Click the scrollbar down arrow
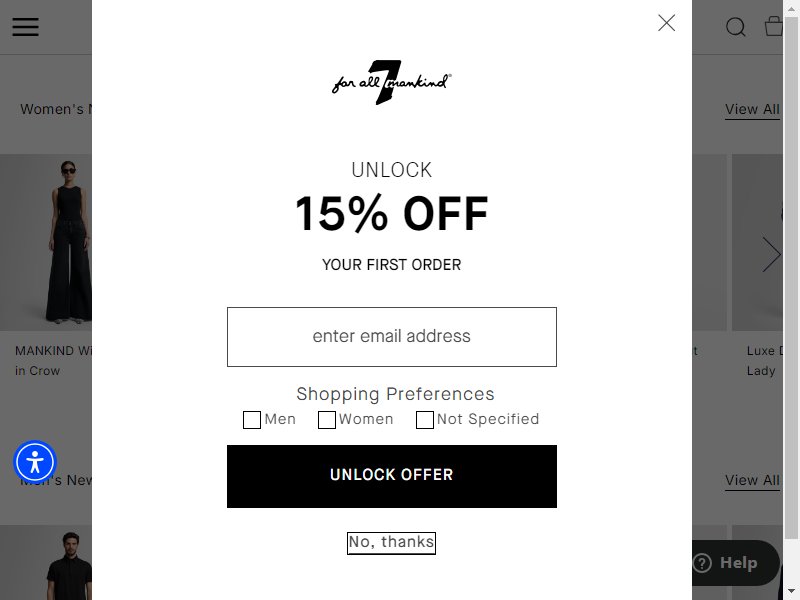The image size is (800, 600). (x=791, y=592)
